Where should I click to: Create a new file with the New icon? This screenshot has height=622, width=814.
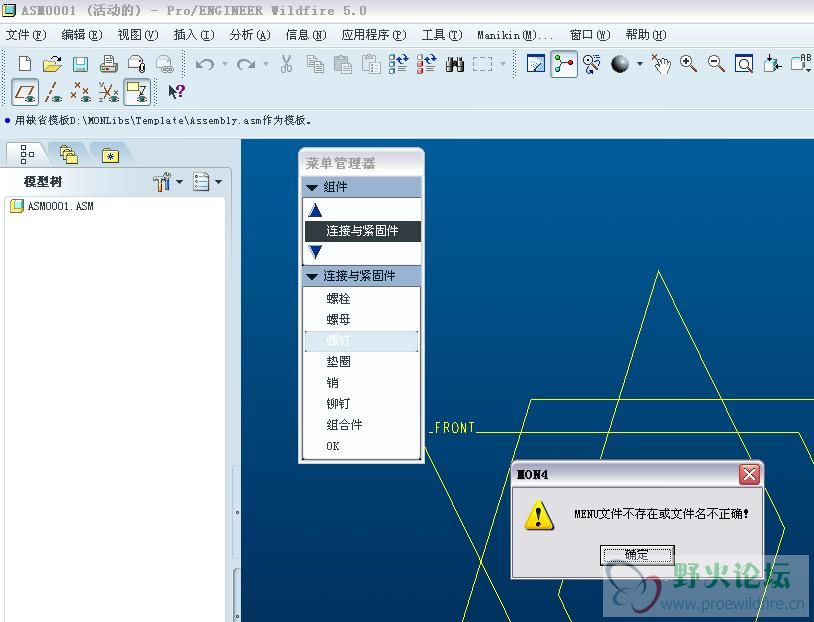pyautogui.click(x=24, y=64)
